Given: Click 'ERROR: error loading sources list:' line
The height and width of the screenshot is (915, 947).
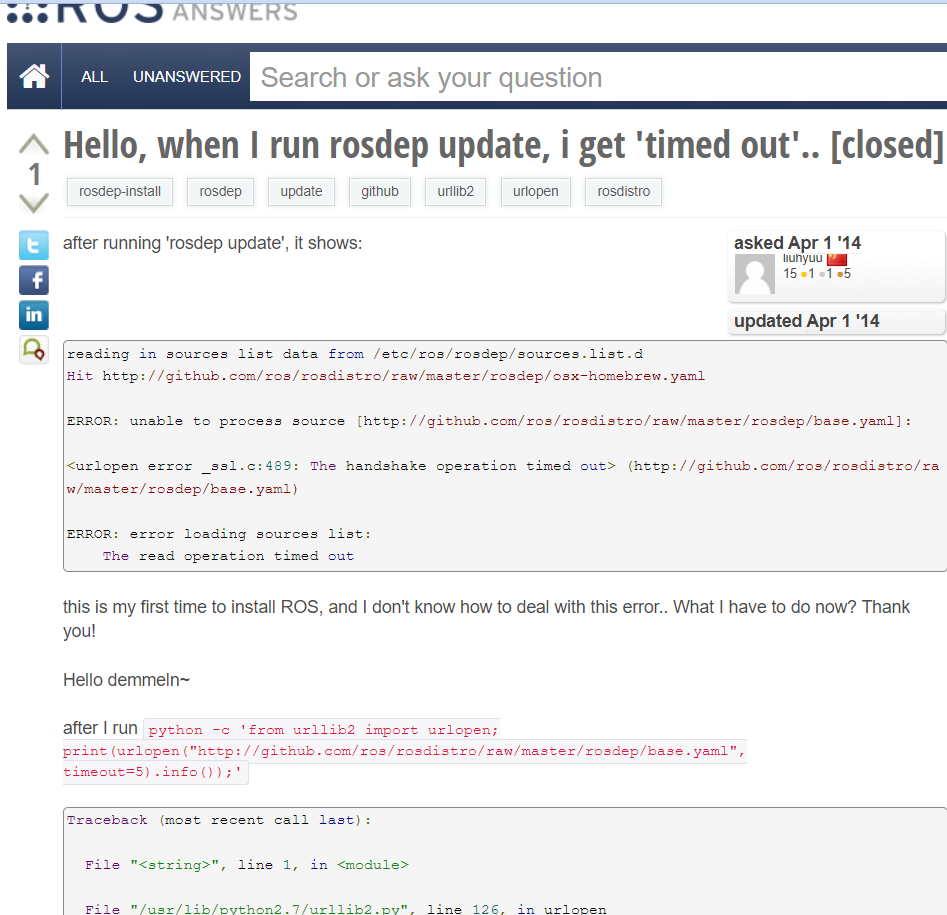Looking at the screenshot, I should pyautogui.click(x=219, y=534).
